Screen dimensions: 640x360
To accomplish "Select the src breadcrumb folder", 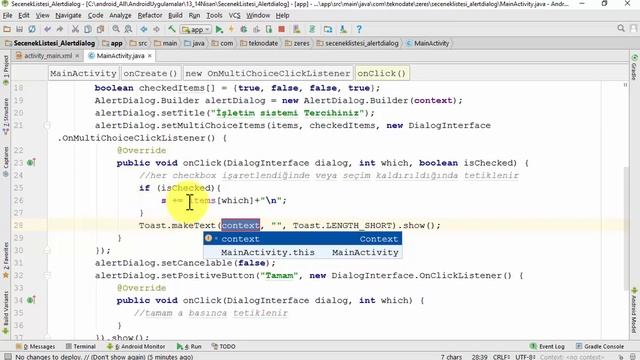I will click(x=138, y=43).
